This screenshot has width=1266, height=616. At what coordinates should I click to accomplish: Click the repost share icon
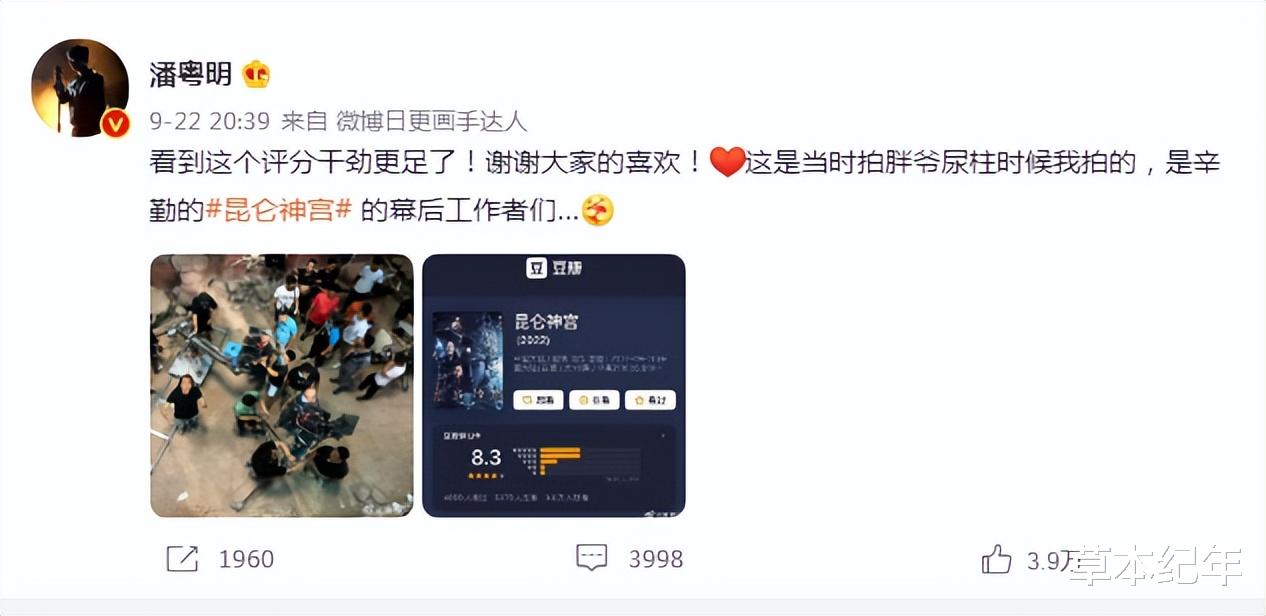(x=182, y=558)
